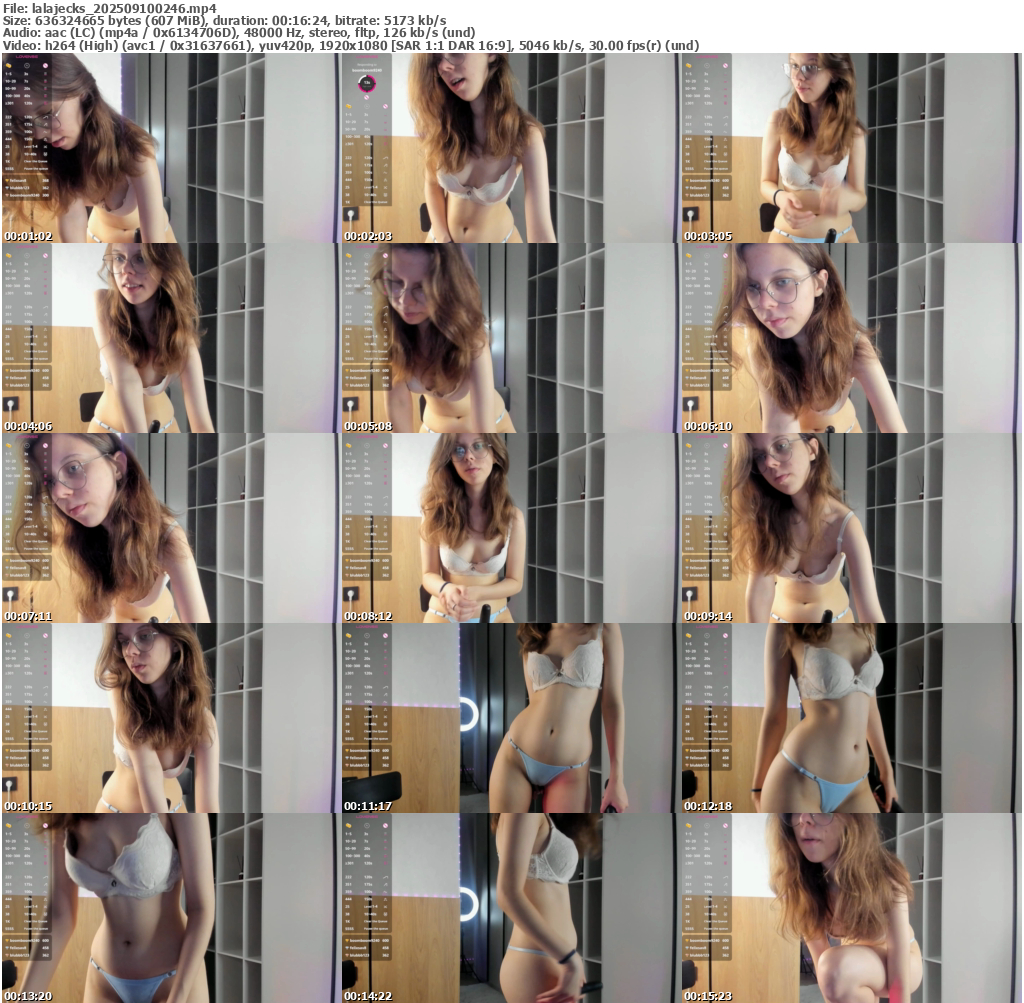Open the frame marked 00:10:15

pos(171,718)
